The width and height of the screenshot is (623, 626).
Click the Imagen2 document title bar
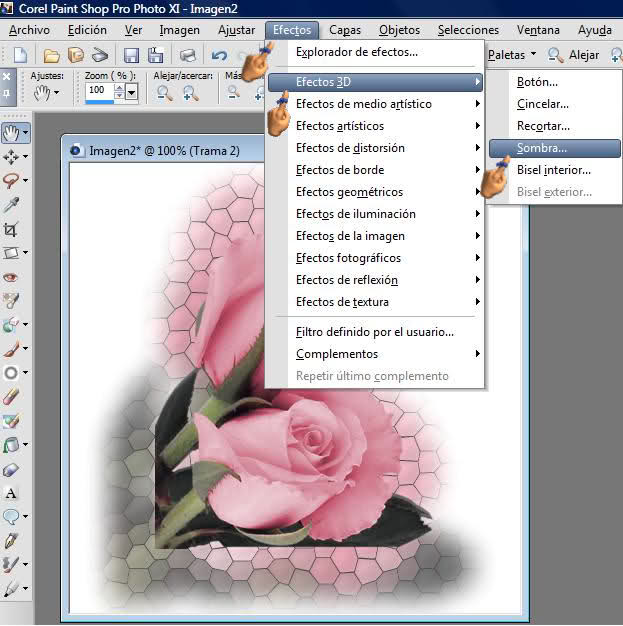[164, 151]
